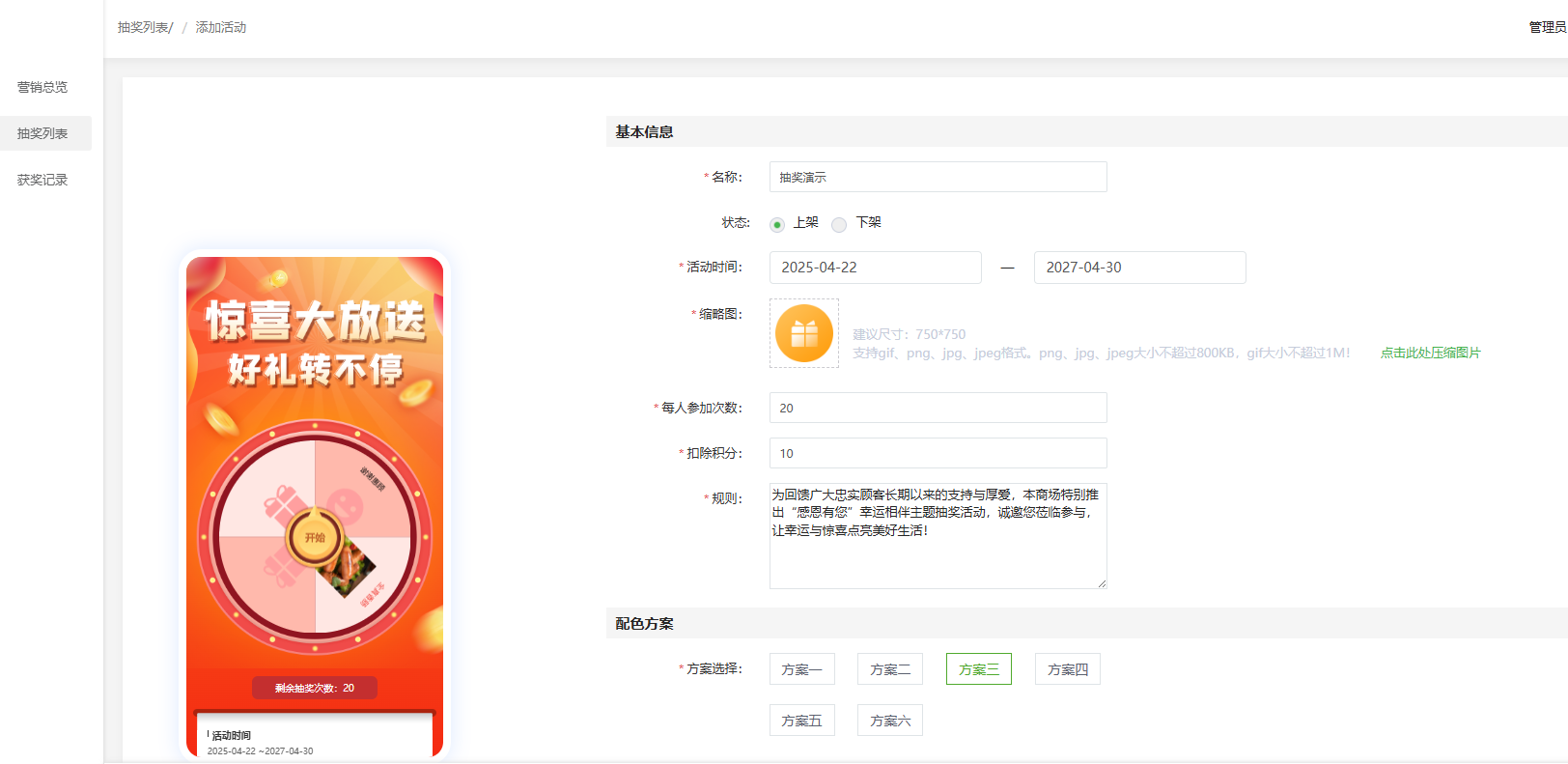Image resolution: width=1568 pixels, height=764 pixels.
Task: Click the 点击此处压缩图片 link
Action: click(x=1430, y=353)
